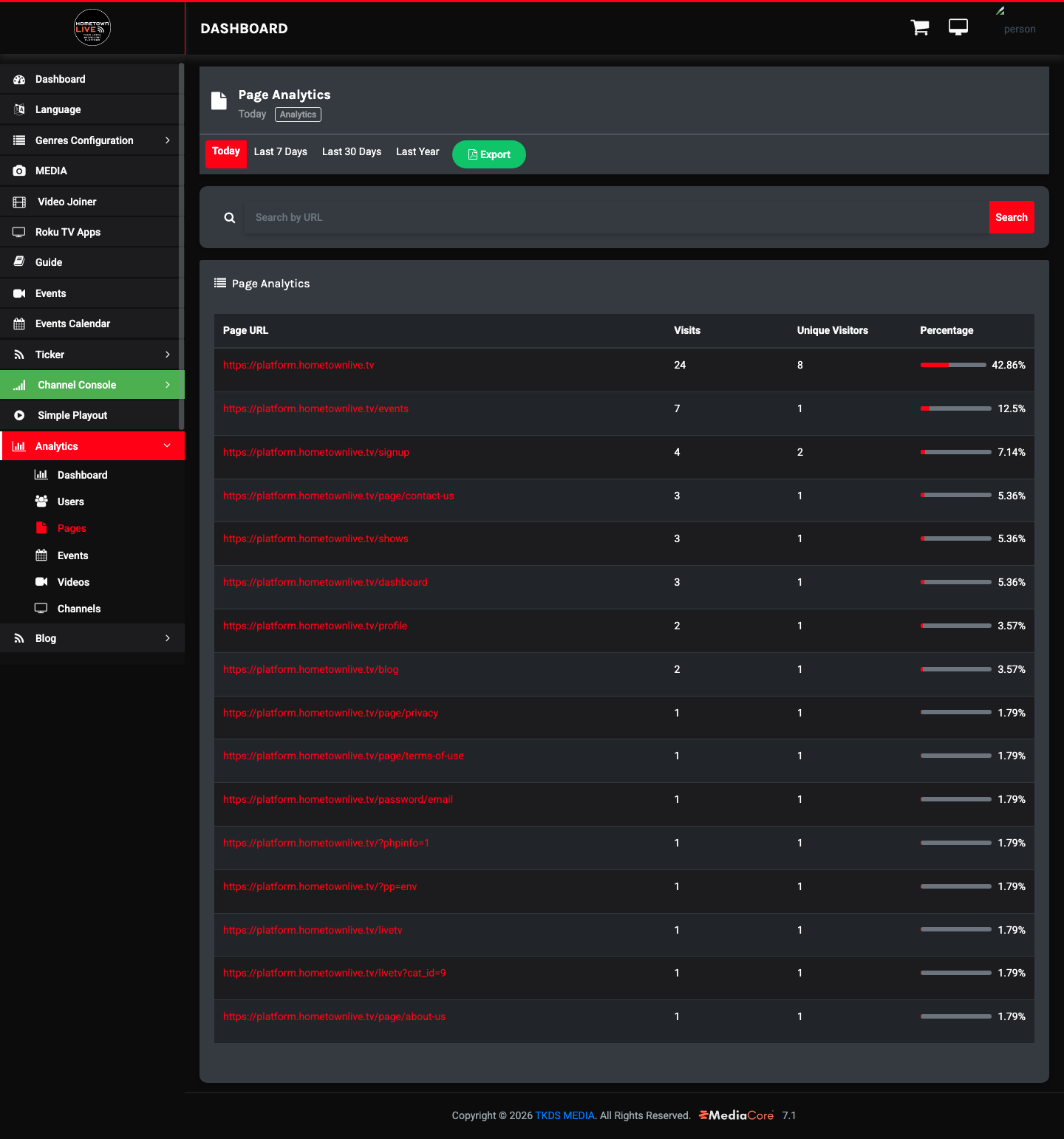Click the 12.5% percentage bar
The image size is (1064, 1139).
pyautogui.click(x=956, y=408)
